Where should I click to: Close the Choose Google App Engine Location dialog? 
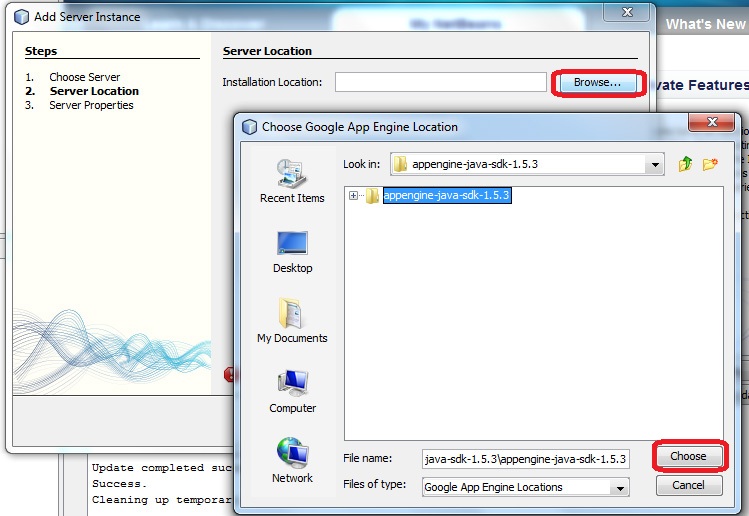coord(712,122)
